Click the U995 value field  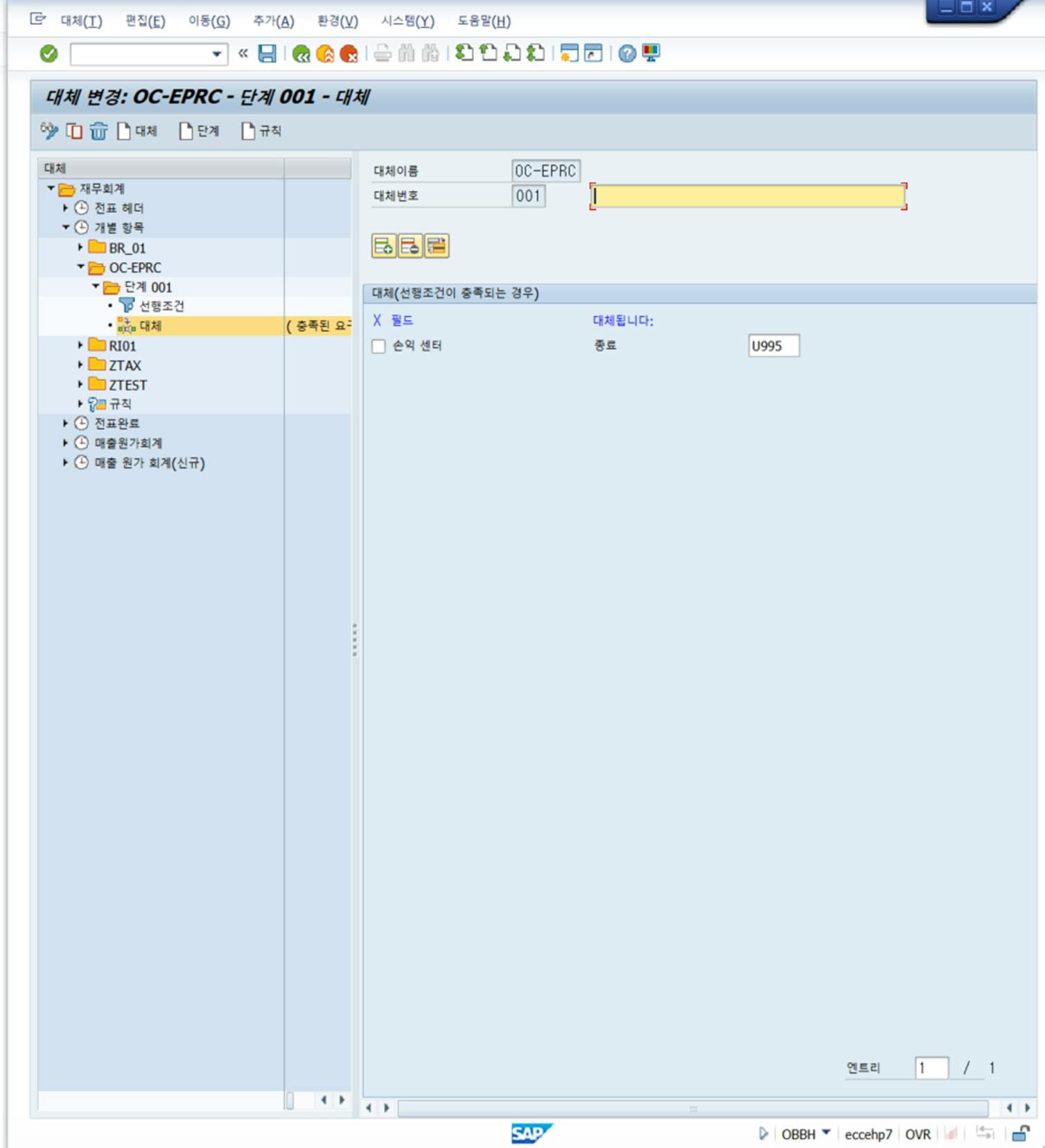(773, 346)
